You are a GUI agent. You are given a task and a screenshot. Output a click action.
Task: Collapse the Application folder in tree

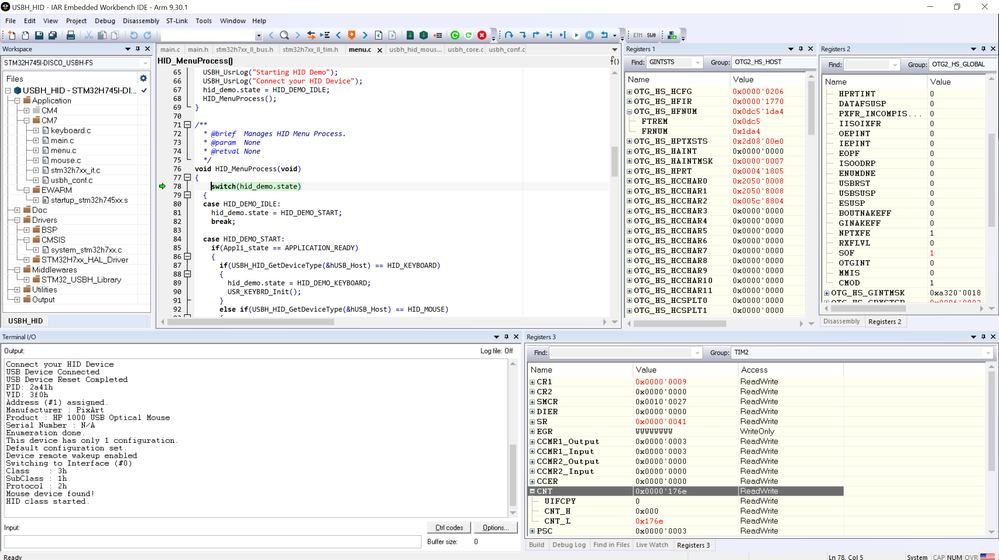point(17,101)
